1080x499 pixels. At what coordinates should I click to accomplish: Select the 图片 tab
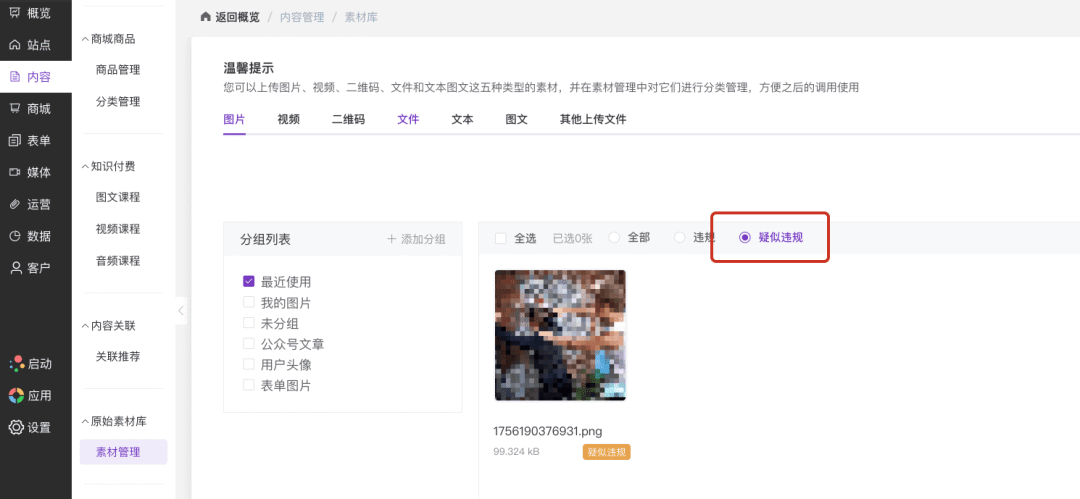(234, 119)
